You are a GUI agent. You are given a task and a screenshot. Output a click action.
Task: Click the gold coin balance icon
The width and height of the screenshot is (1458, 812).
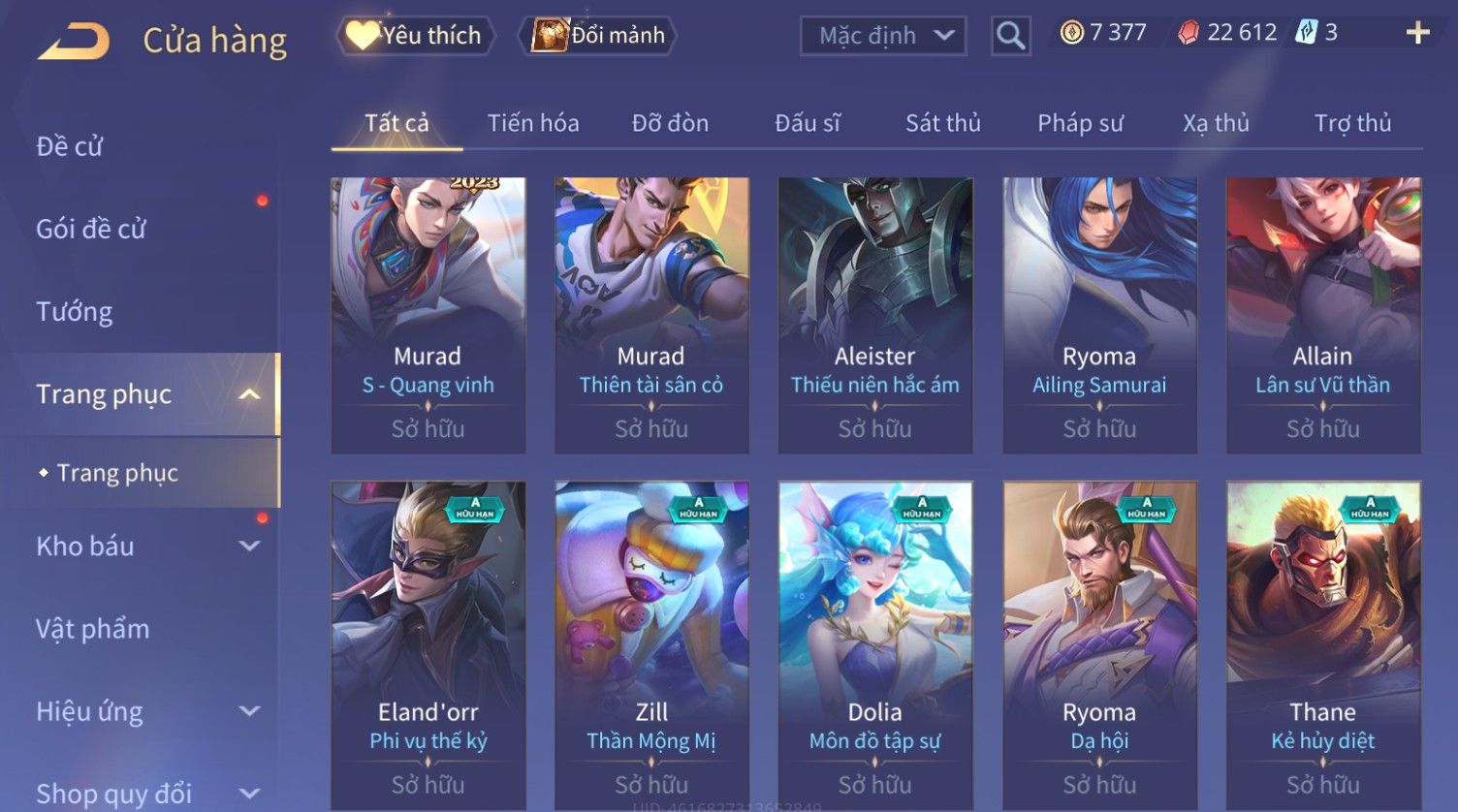pyautogui.click(x=1071, y=33)
